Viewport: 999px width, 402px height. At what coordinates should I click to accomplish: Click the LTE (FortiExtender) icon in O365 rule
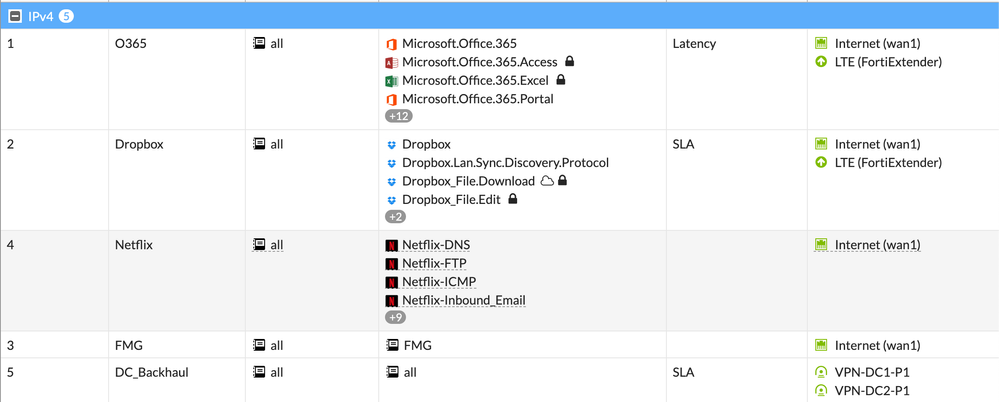822,62
